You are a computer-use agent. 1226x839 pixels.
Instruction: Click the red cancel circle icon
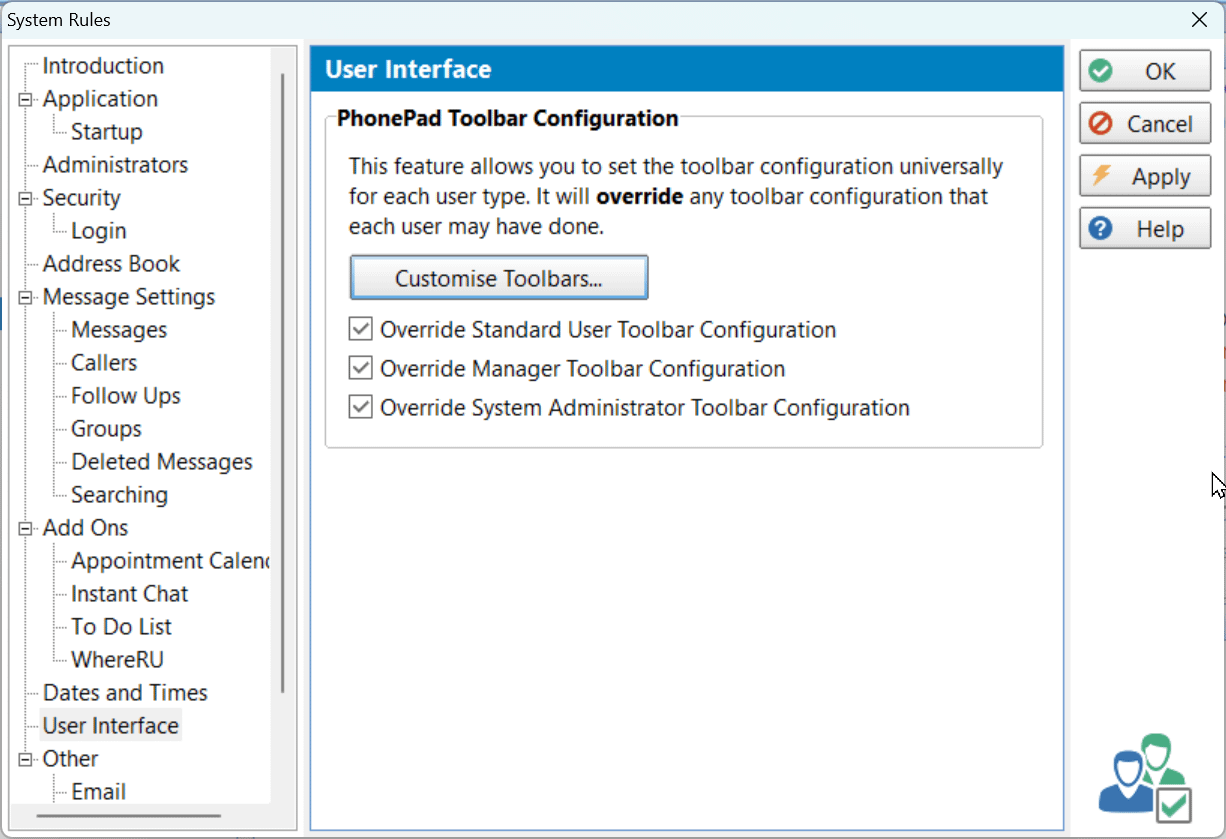pos(1101,124)
